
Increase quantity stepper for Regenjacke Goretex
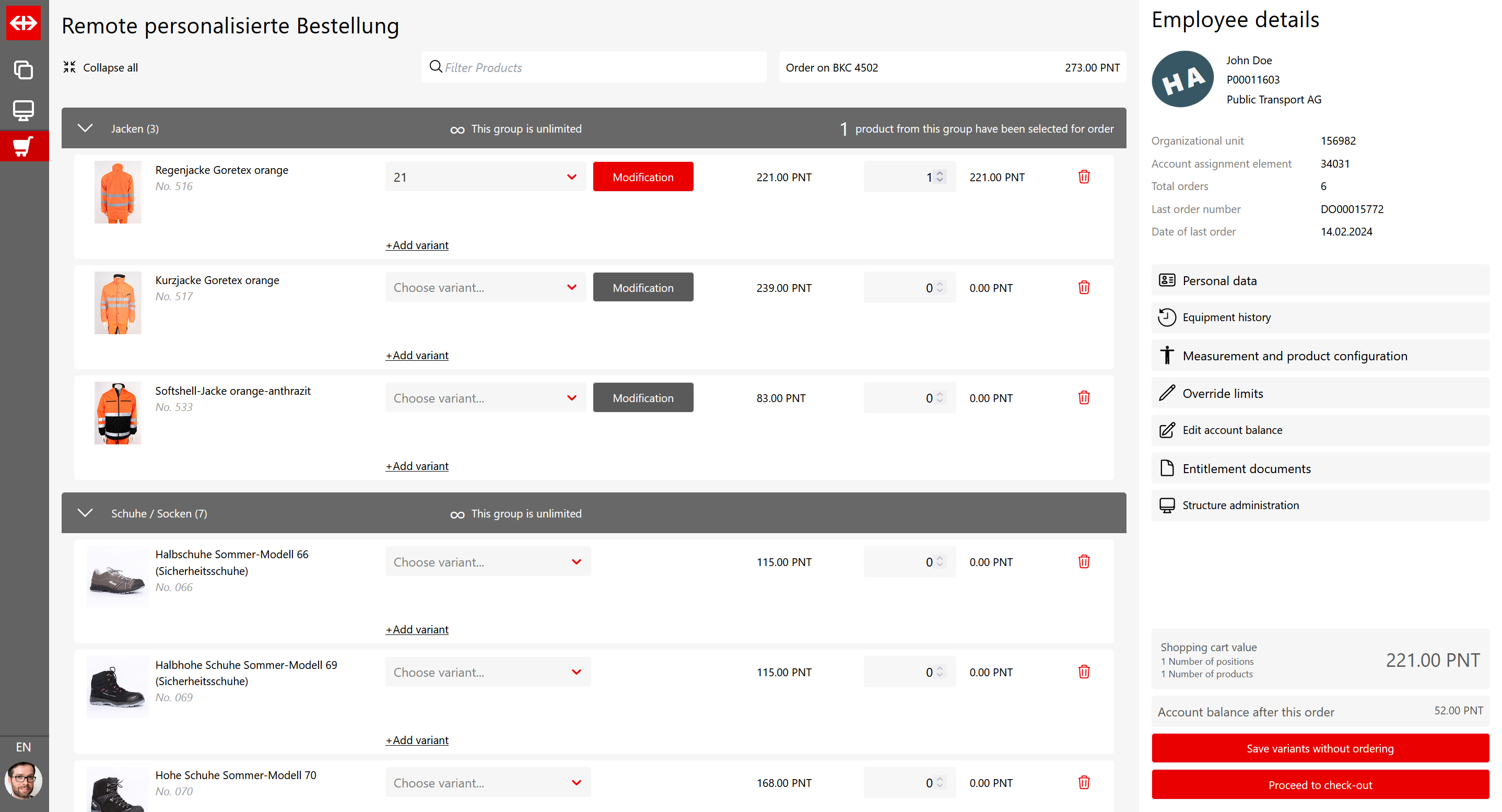click(x=940, y=173)
